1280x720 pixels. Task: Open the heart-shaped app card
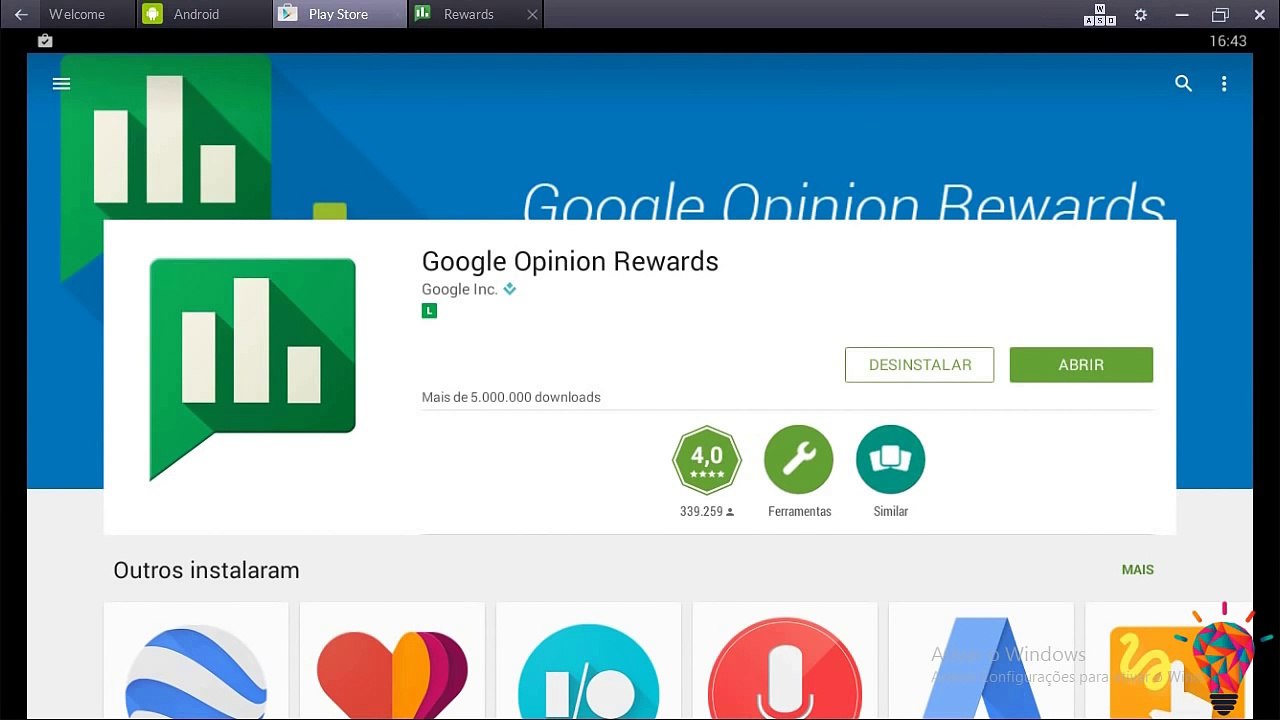392,660
